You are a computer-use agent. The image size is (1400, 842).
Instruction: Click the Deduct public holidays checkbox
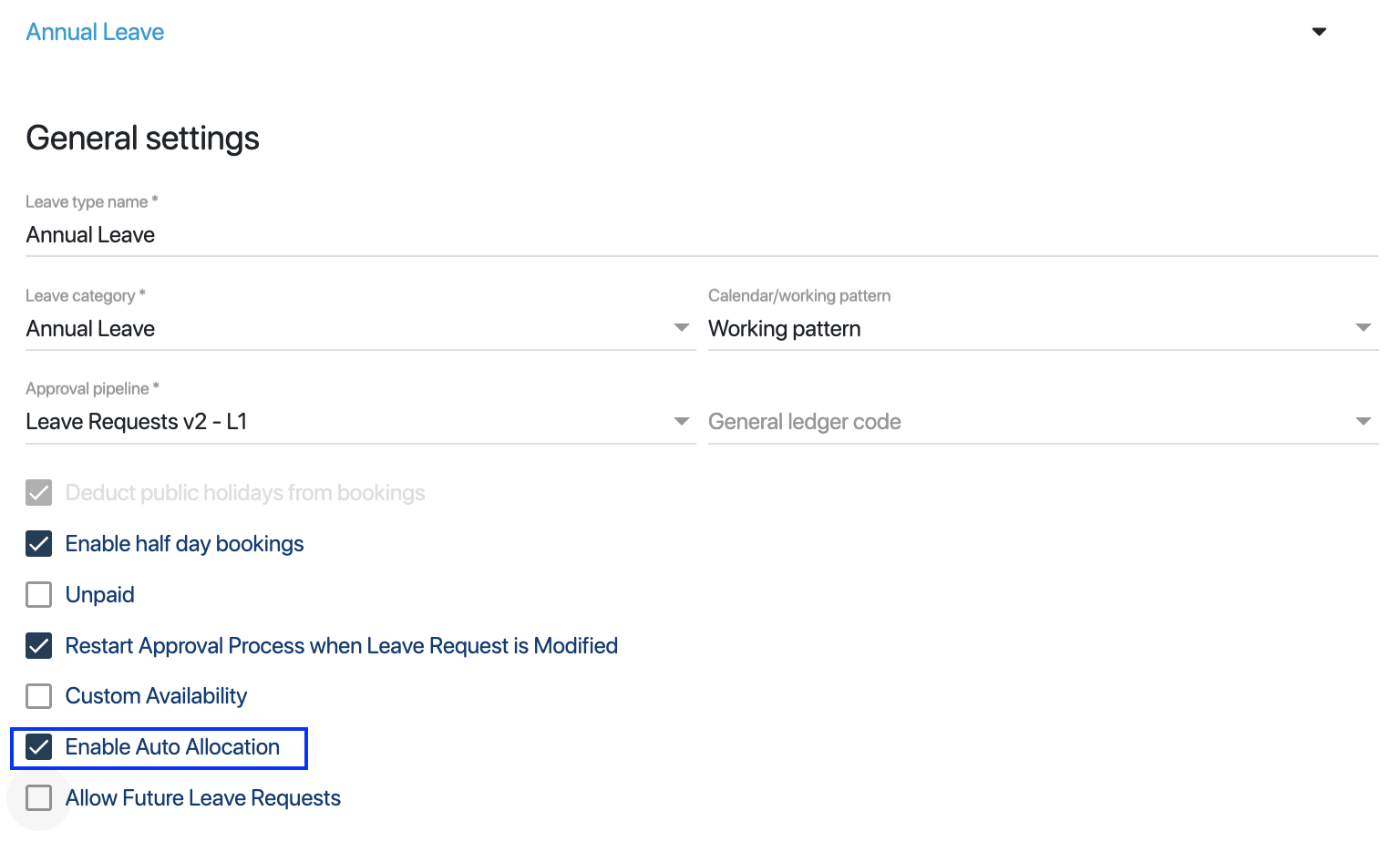(x=39, y=493)
